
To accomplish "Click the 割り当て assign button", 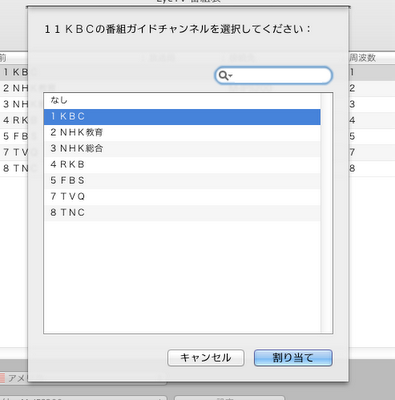I will [293, 358].
